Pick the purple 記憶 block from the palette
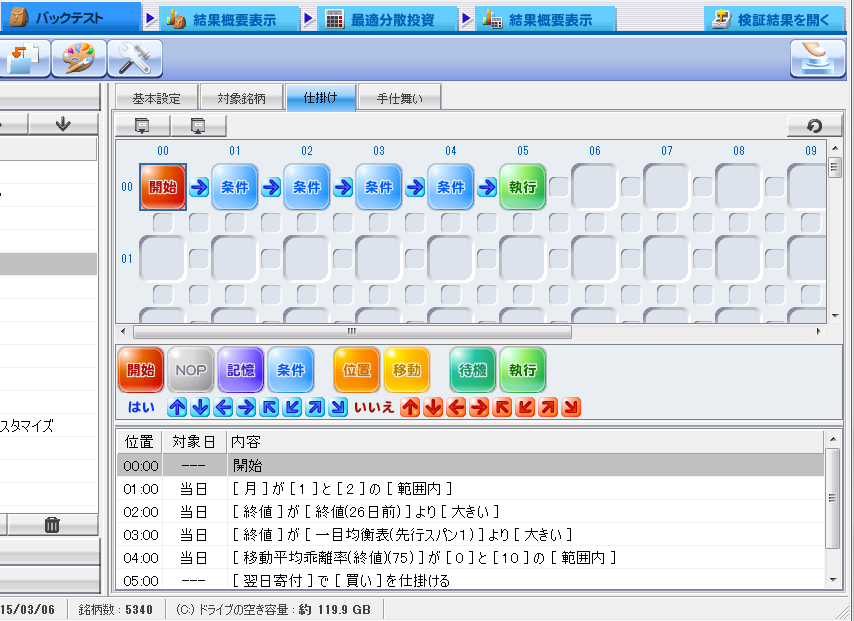This screenshot has height=621, width=854. pyautogui.click(x=241, y=370)
